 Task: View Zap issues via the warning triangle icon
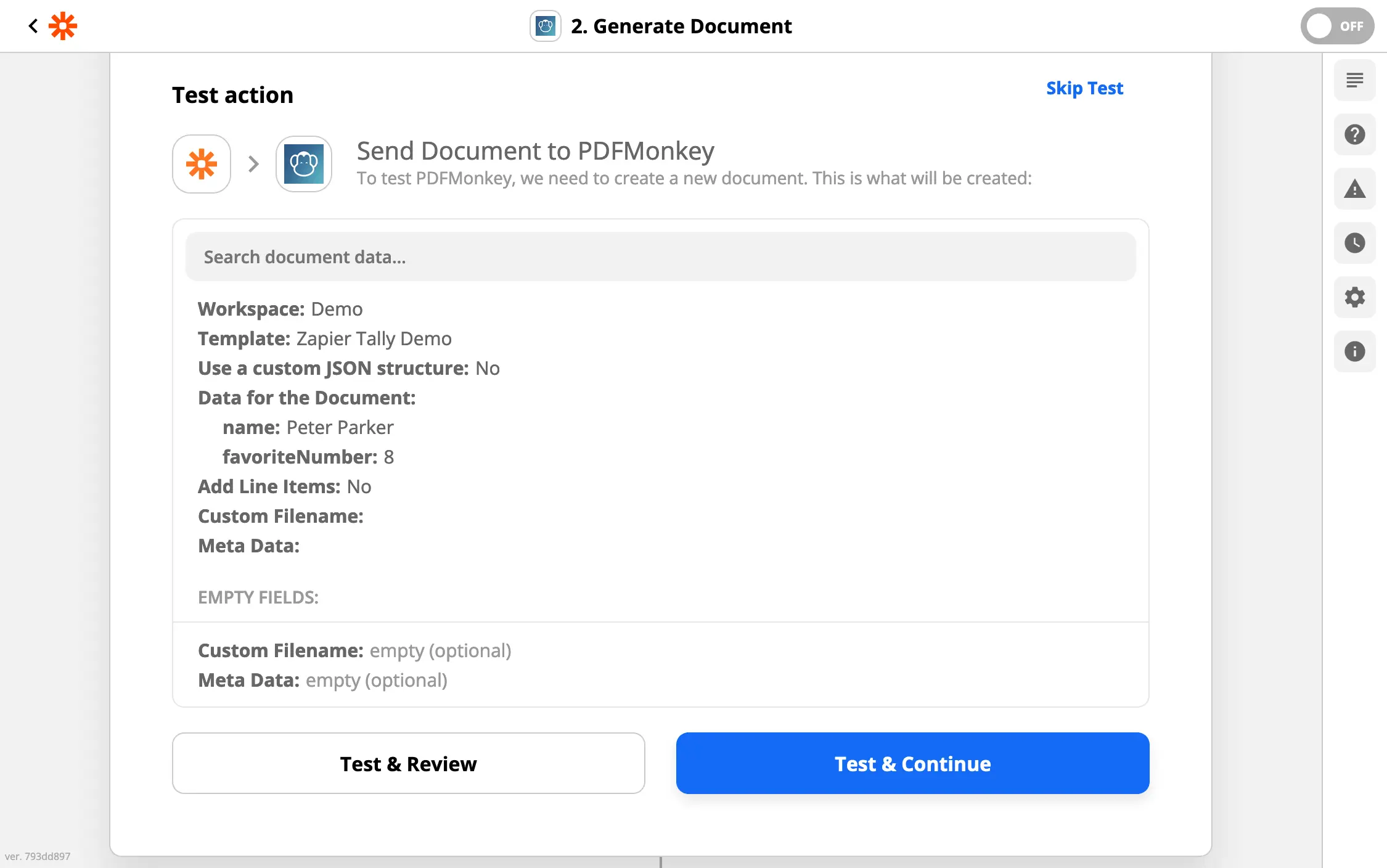(1354, 189)
